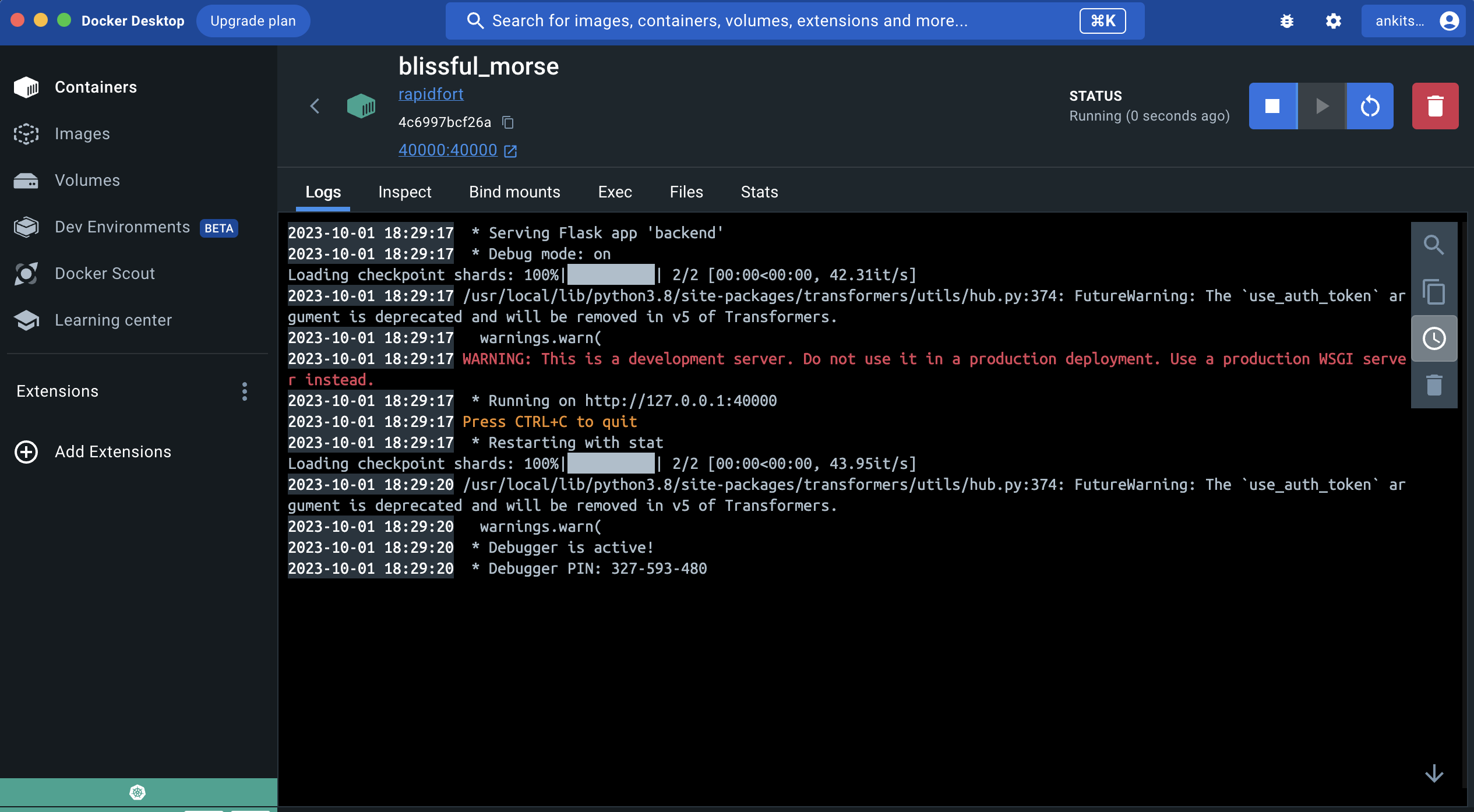Open the ankits account menu
The height and width of the screenshot is (812, 1474).
(x=1414, y=21)
